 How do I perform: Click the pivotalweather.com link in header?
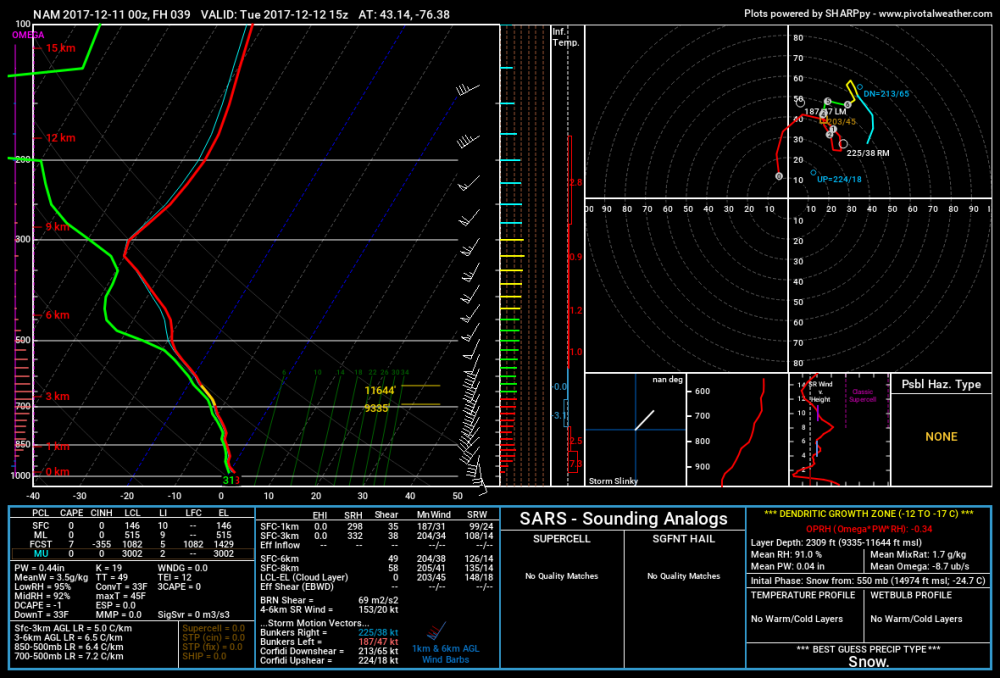tap(935, 13)
